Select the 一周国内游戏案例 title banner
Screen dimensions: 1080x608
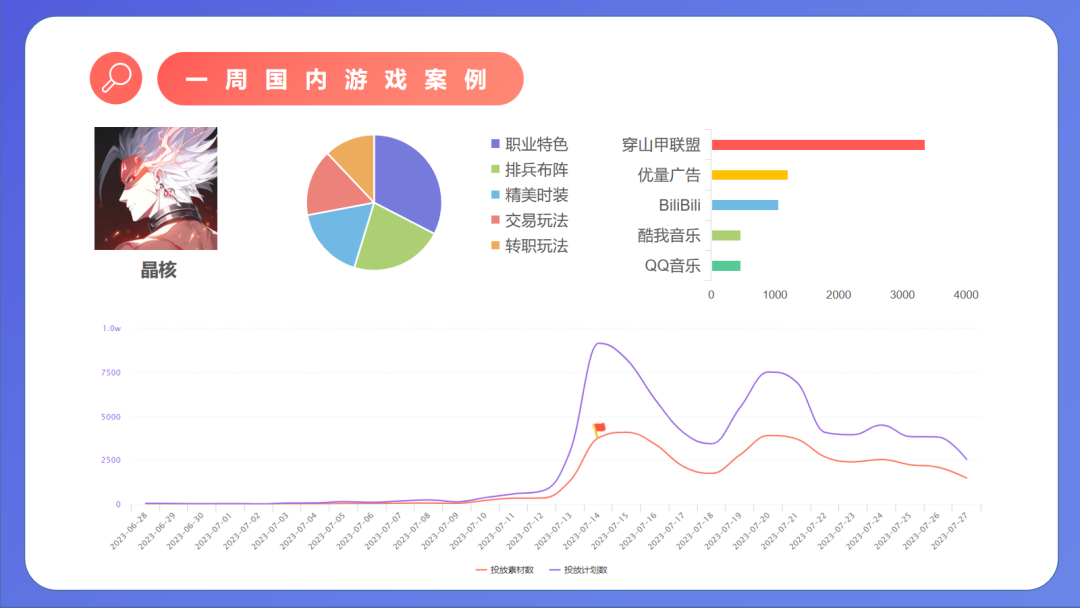340,77
